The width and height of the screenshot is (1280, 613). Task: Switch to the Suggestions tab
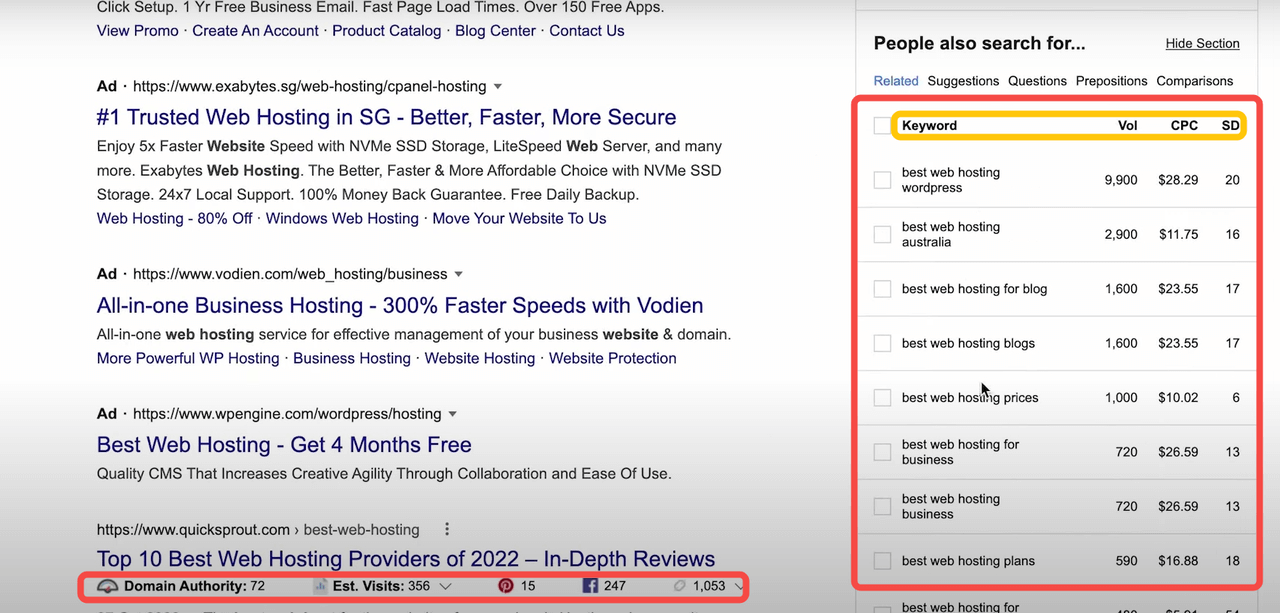962,81
